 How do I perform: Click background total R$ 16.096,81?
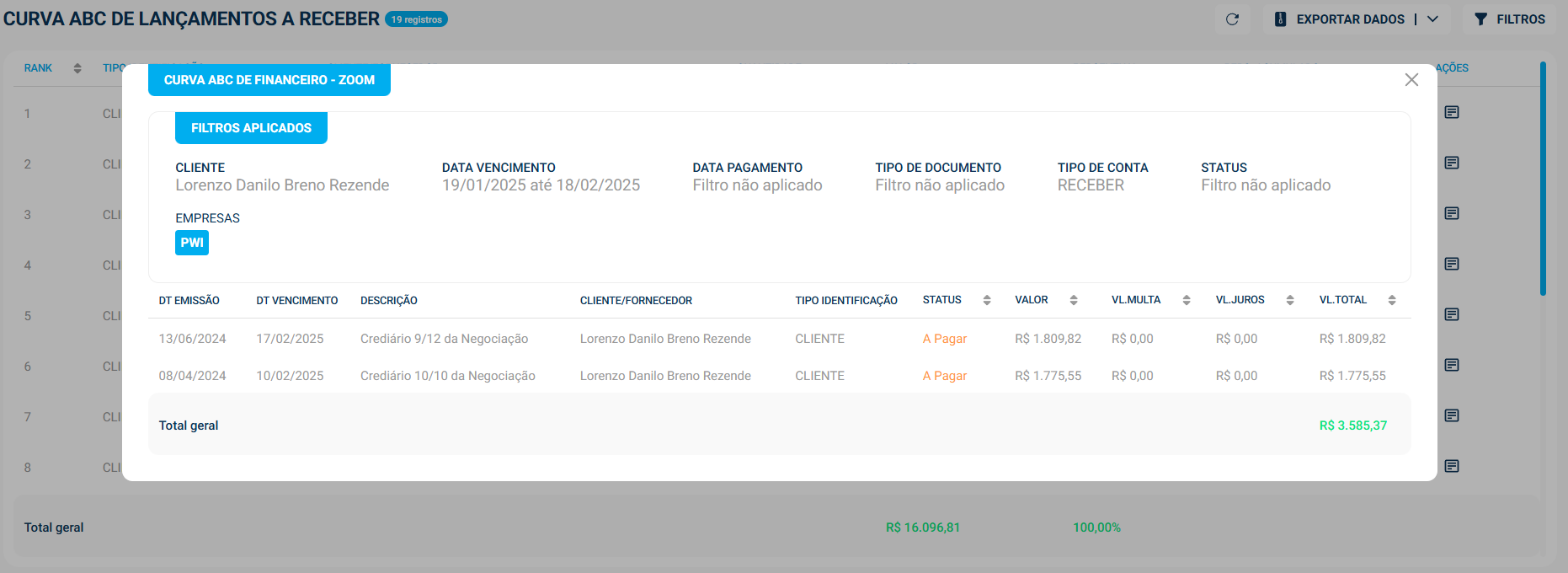point(922,527)
